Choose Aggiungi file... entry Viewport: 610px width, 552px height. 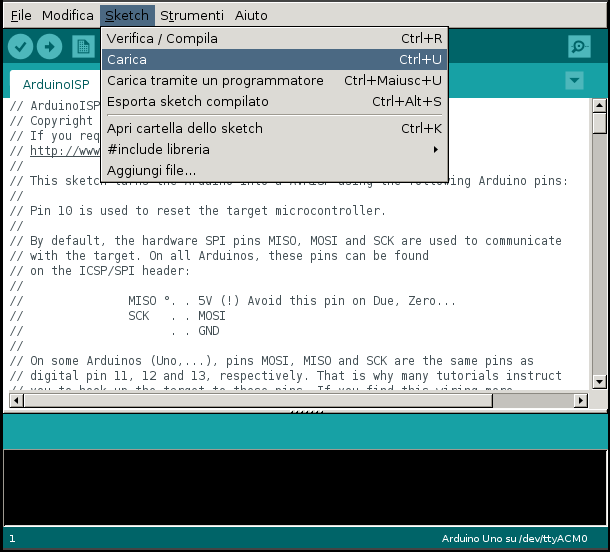tap(275, 170)
